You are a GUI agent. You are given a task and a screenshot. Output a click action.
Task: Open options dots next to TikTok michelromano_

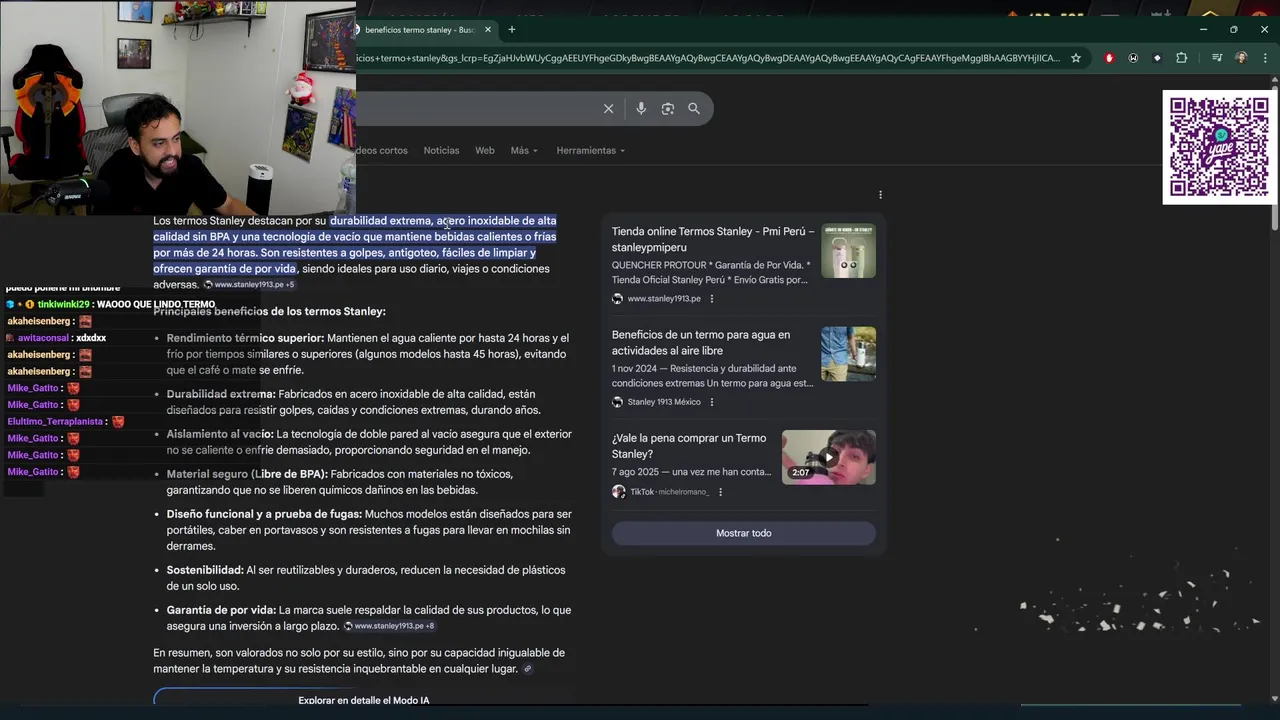tap(720, 492)
